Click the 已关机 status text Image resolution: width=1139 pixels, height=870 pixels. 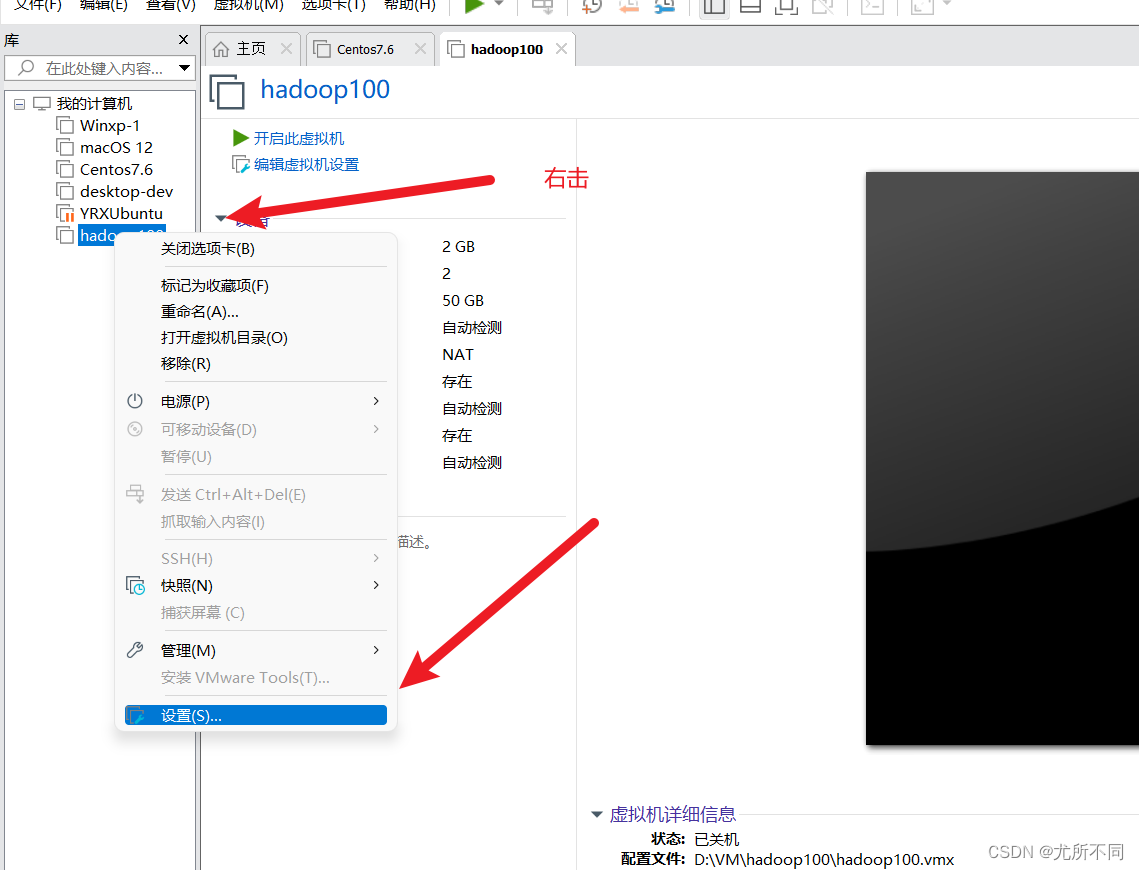tap(716, 839)
